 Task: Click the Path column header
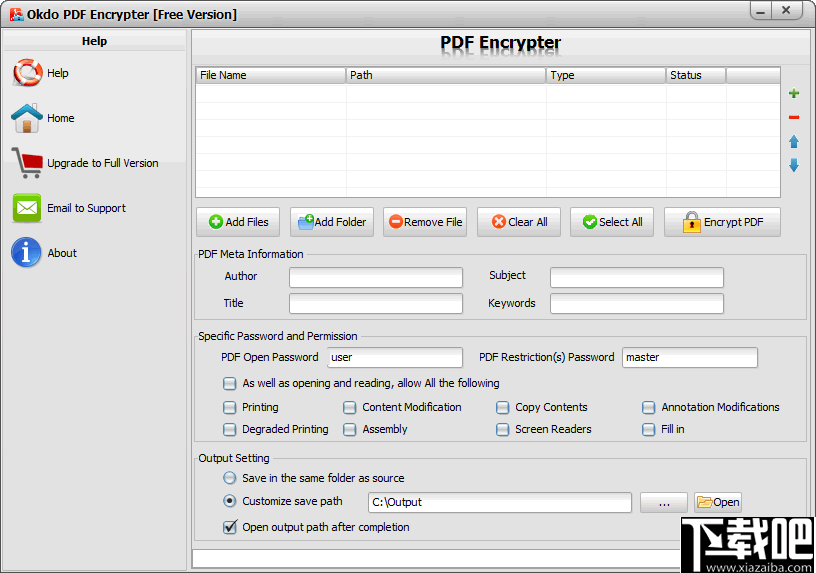[446, 75]
